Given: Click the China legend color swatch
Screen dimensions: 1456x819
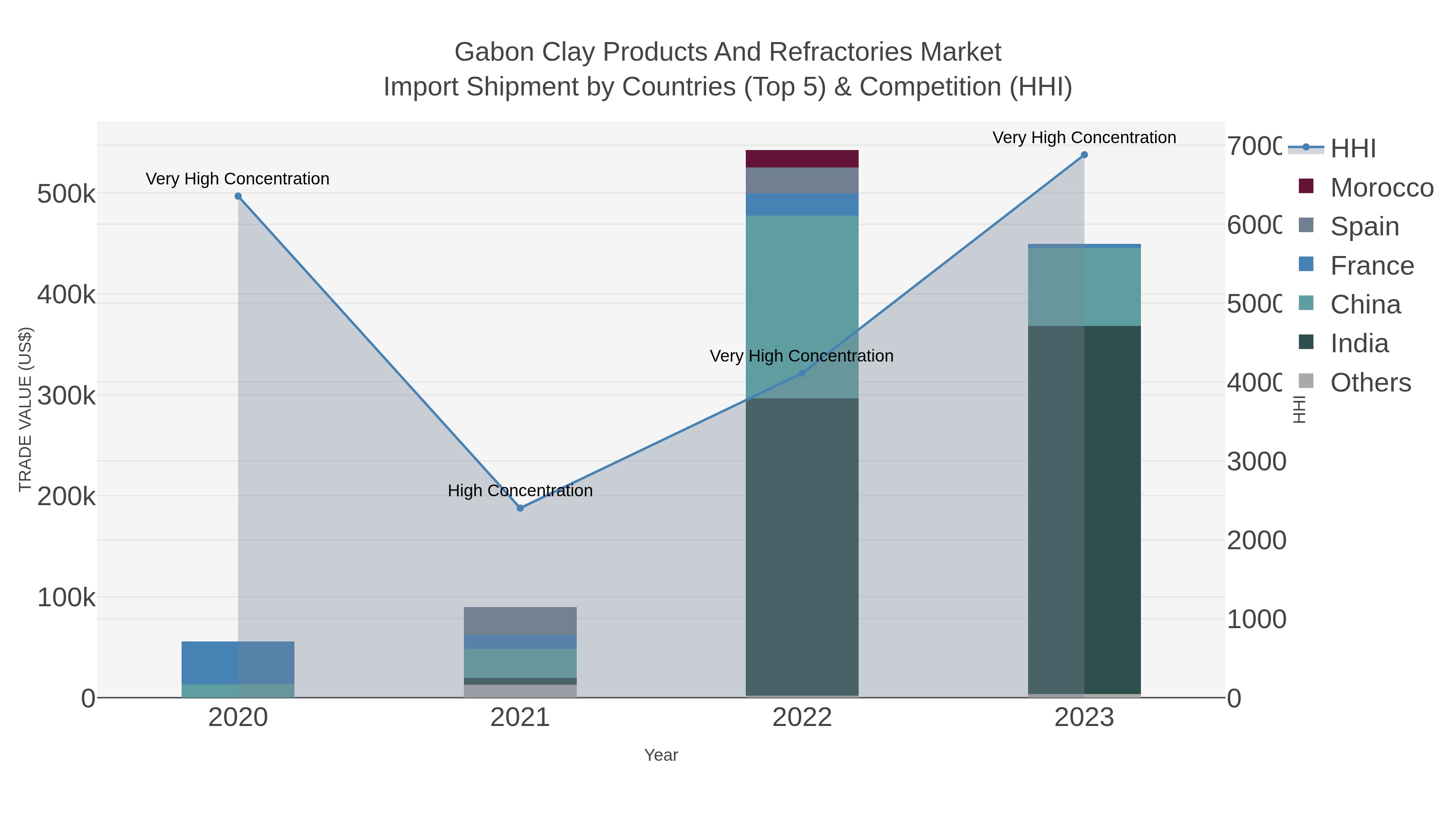Looking at the screenshot, I should pyautogui.click(x=1306, y=303).
